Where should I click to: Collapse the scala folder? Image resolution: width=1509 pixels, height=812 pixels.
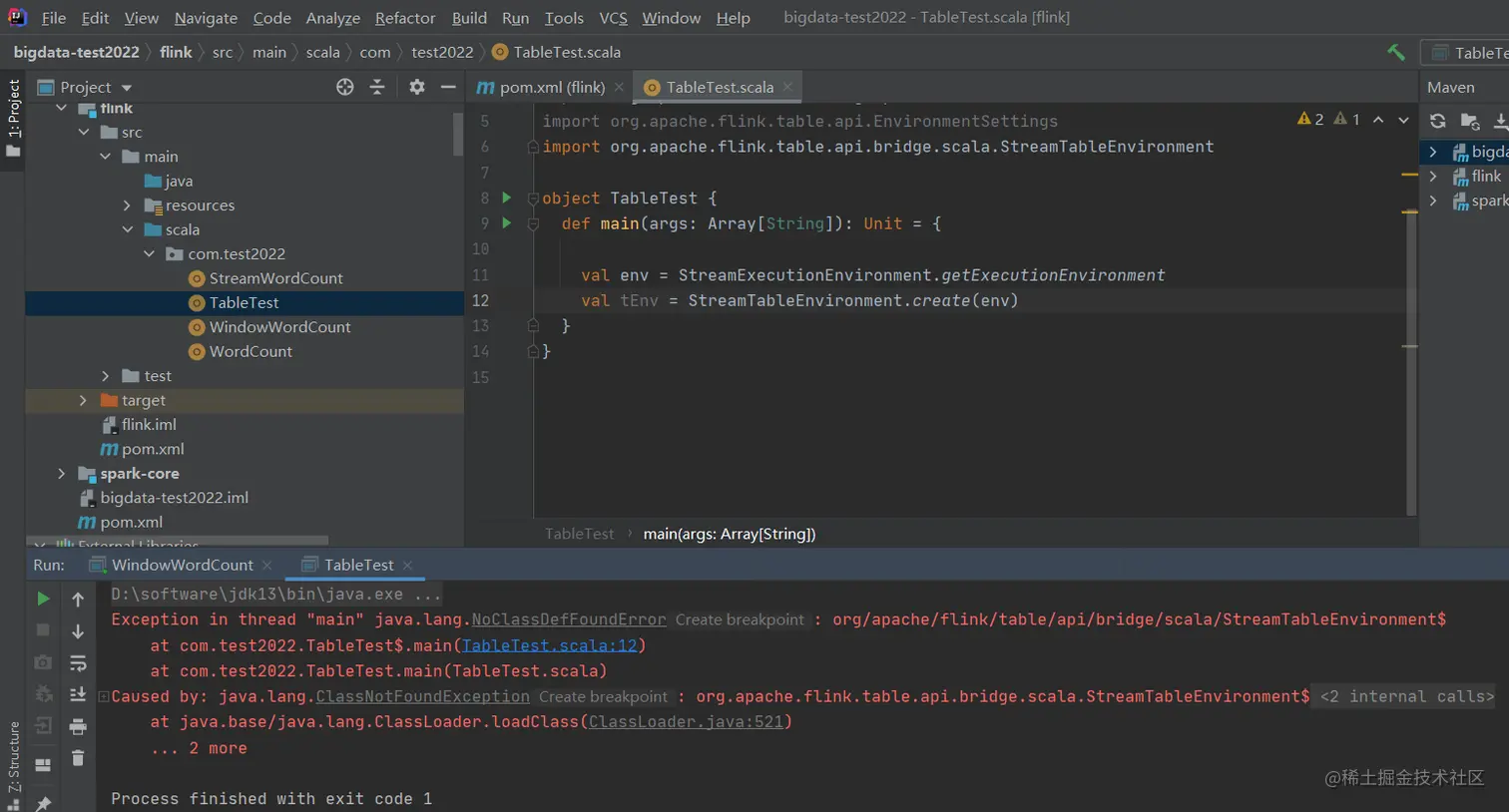[127, 229]
